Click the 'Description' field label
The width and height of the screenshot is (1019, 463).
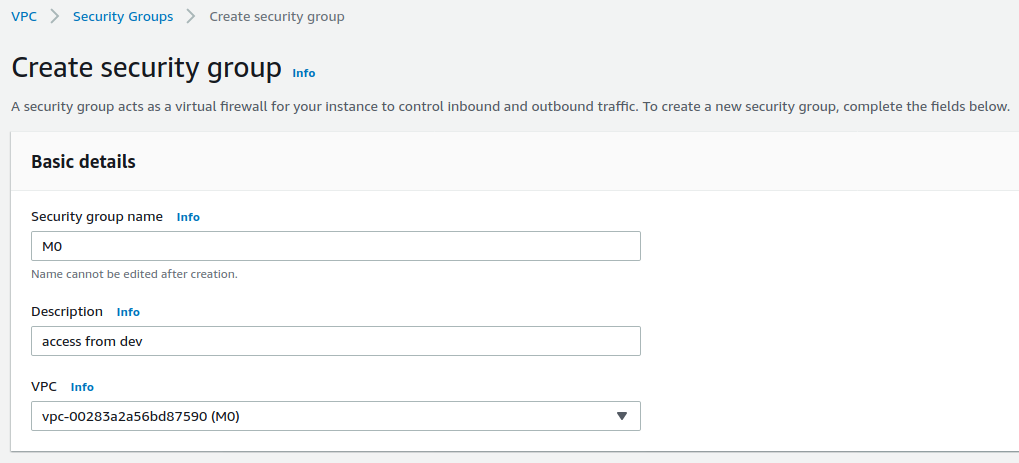tap(67, 312)
